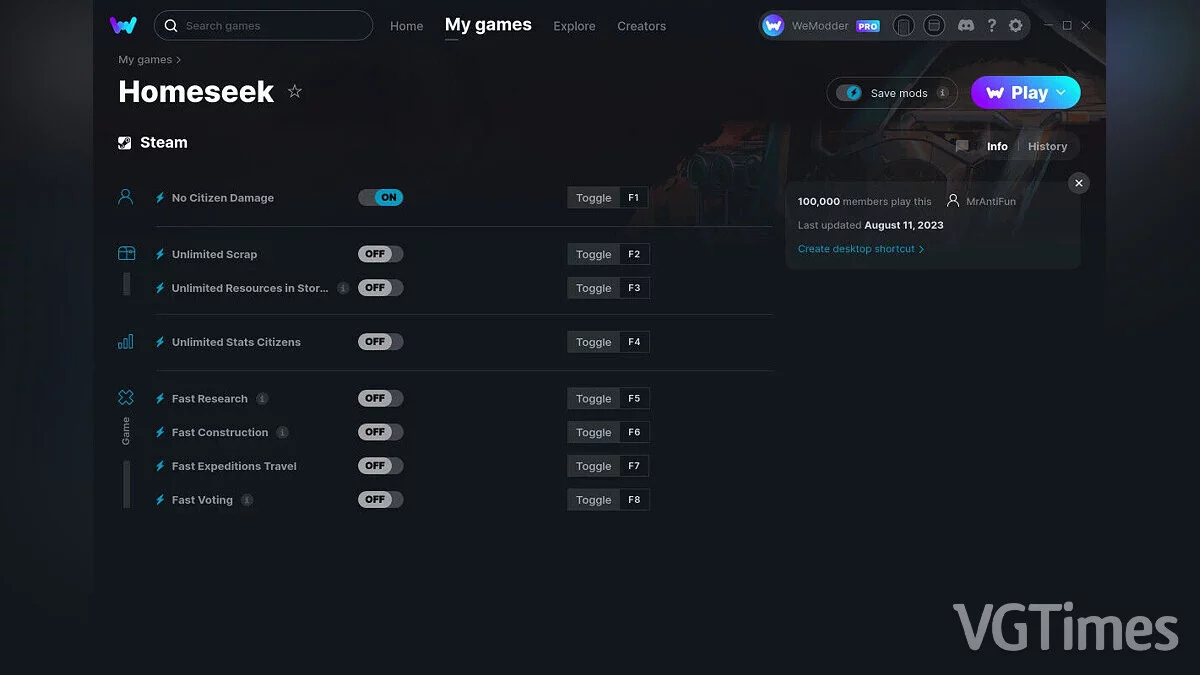Open help question mark icon
1200x675 pixels.
pos(991,26)
